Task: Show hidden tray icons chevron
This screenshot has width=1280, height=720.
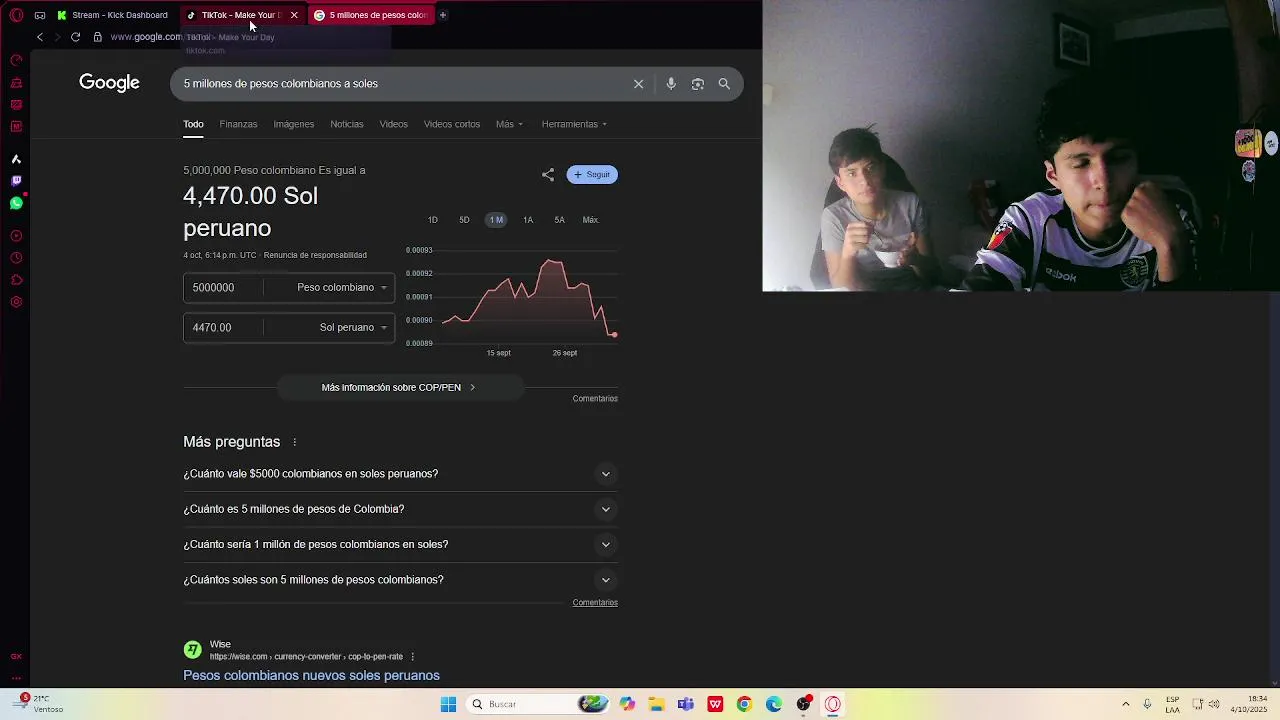Action: click(x=1126, y=704)
